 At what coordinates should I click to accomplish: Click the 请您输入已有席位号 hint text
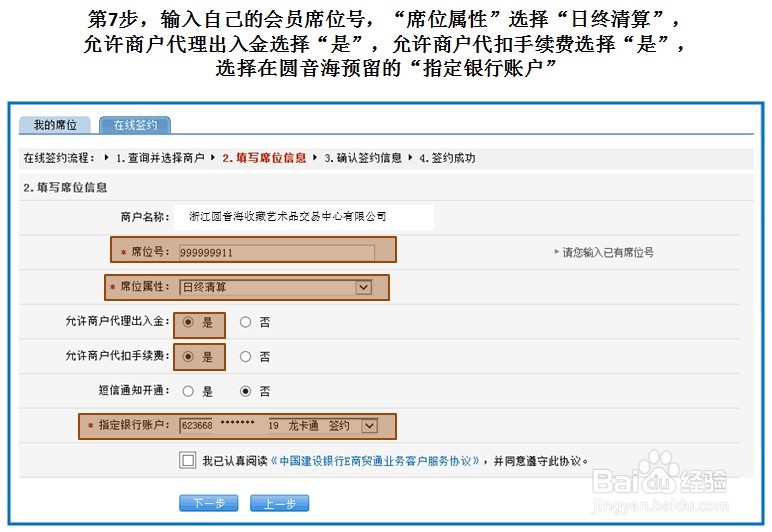click(608, 252)
